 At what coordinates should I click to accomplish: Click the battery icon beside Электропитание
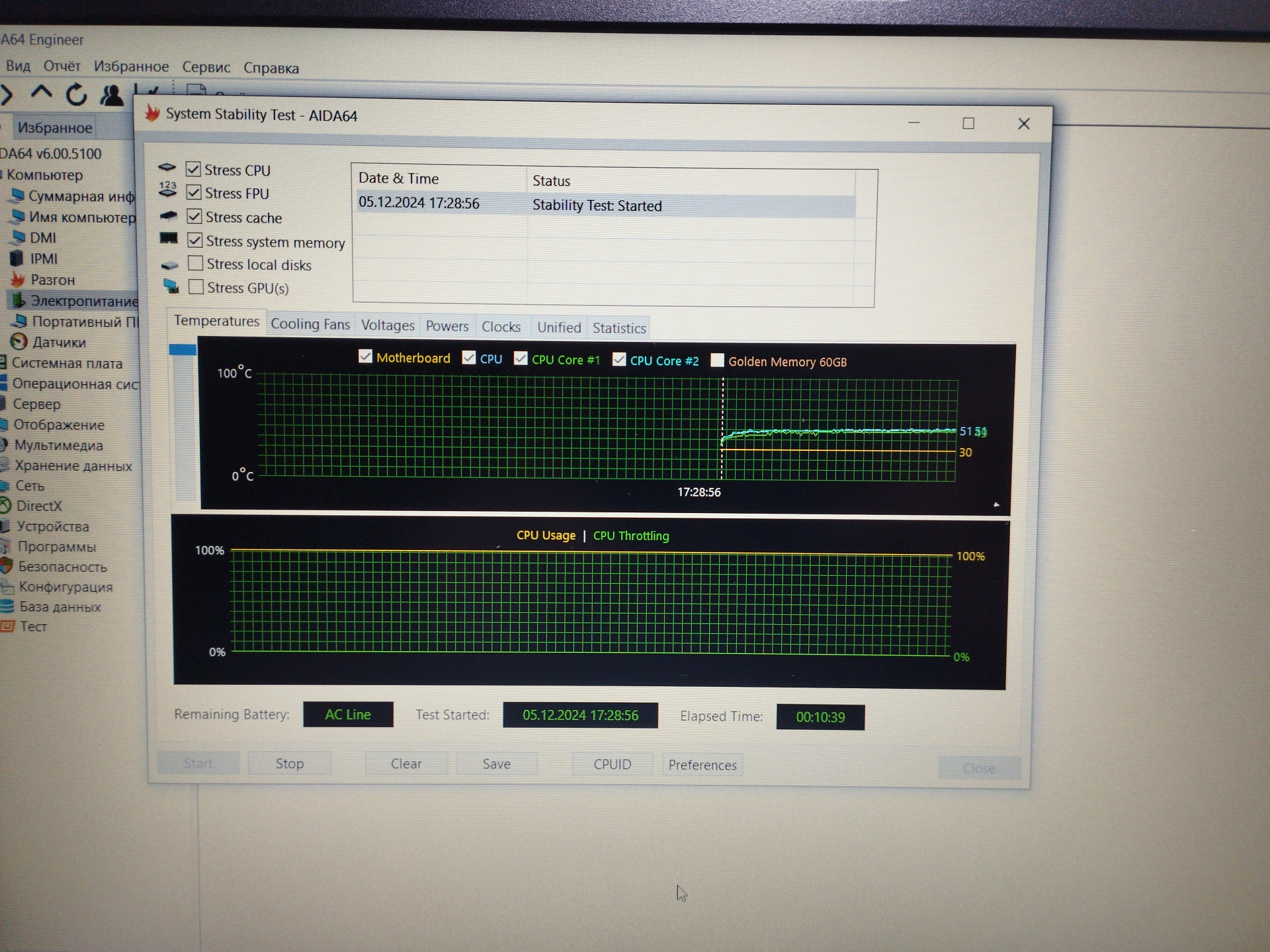click(x=18, y=300)
